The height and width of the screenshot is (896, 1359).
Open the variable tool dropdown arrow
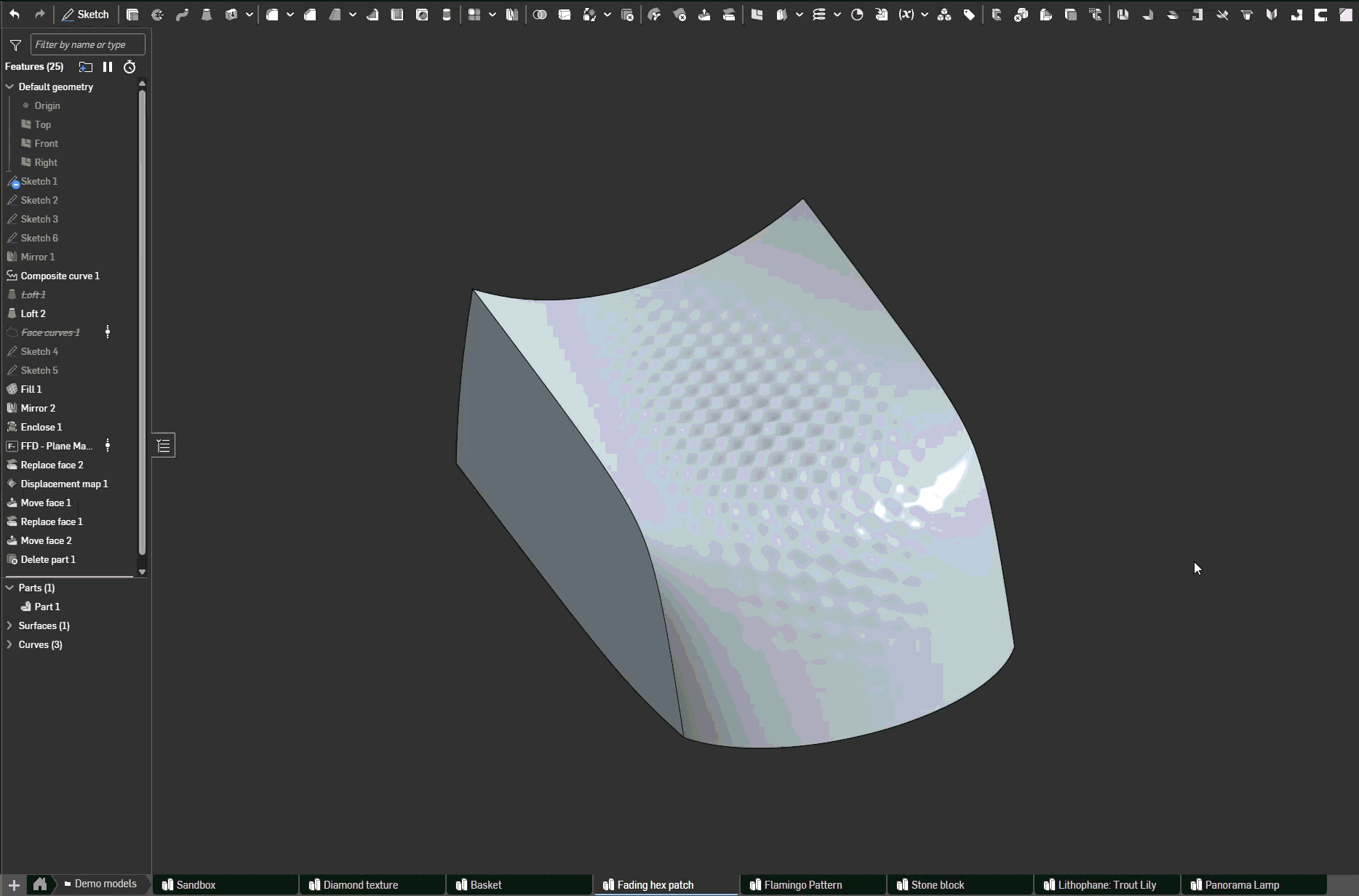[925, 15]
